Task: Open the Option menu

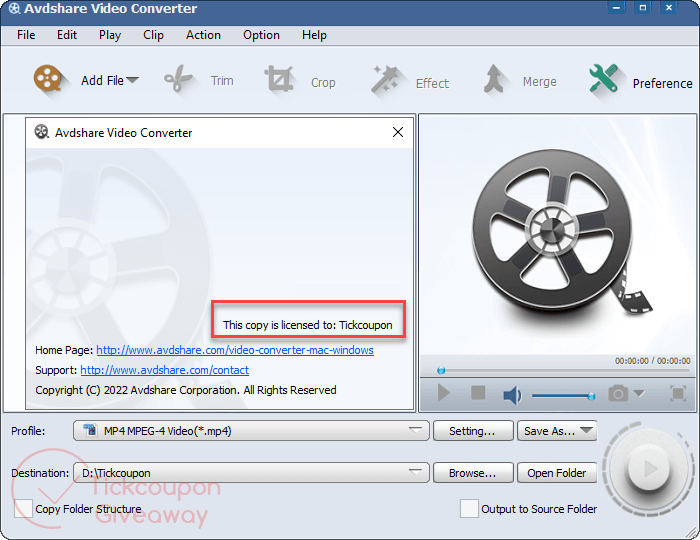Action: click(x=261, y=35)
